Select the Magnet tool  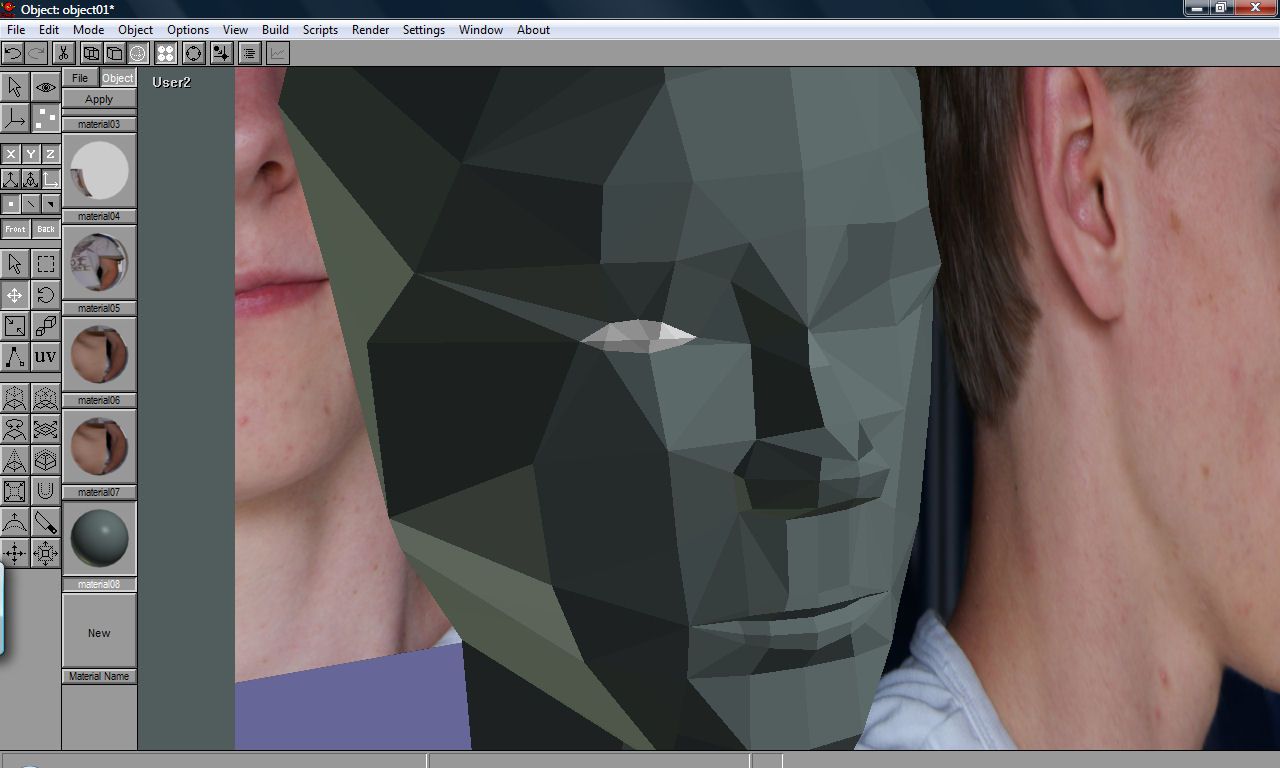pyautogui.click(x=44, y=491)
